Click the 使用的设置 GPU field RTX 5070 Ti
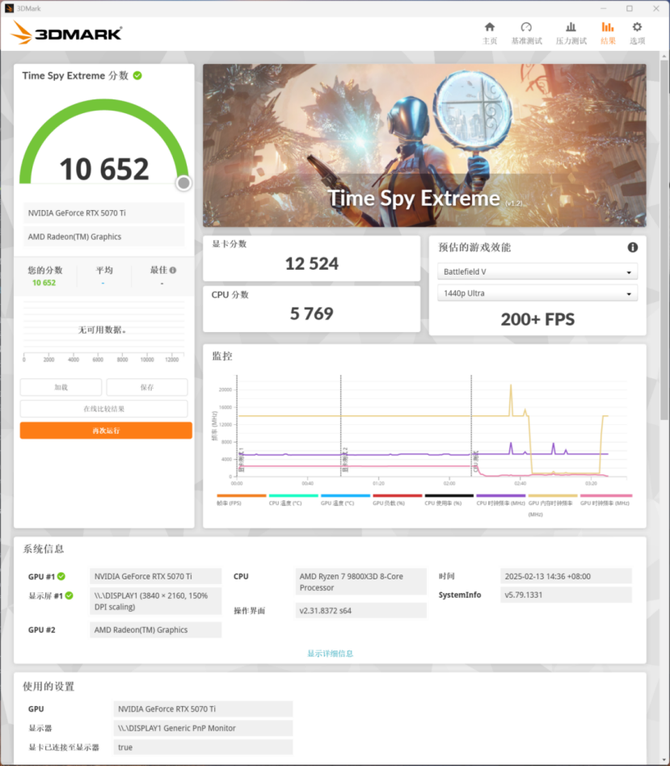 203,709
